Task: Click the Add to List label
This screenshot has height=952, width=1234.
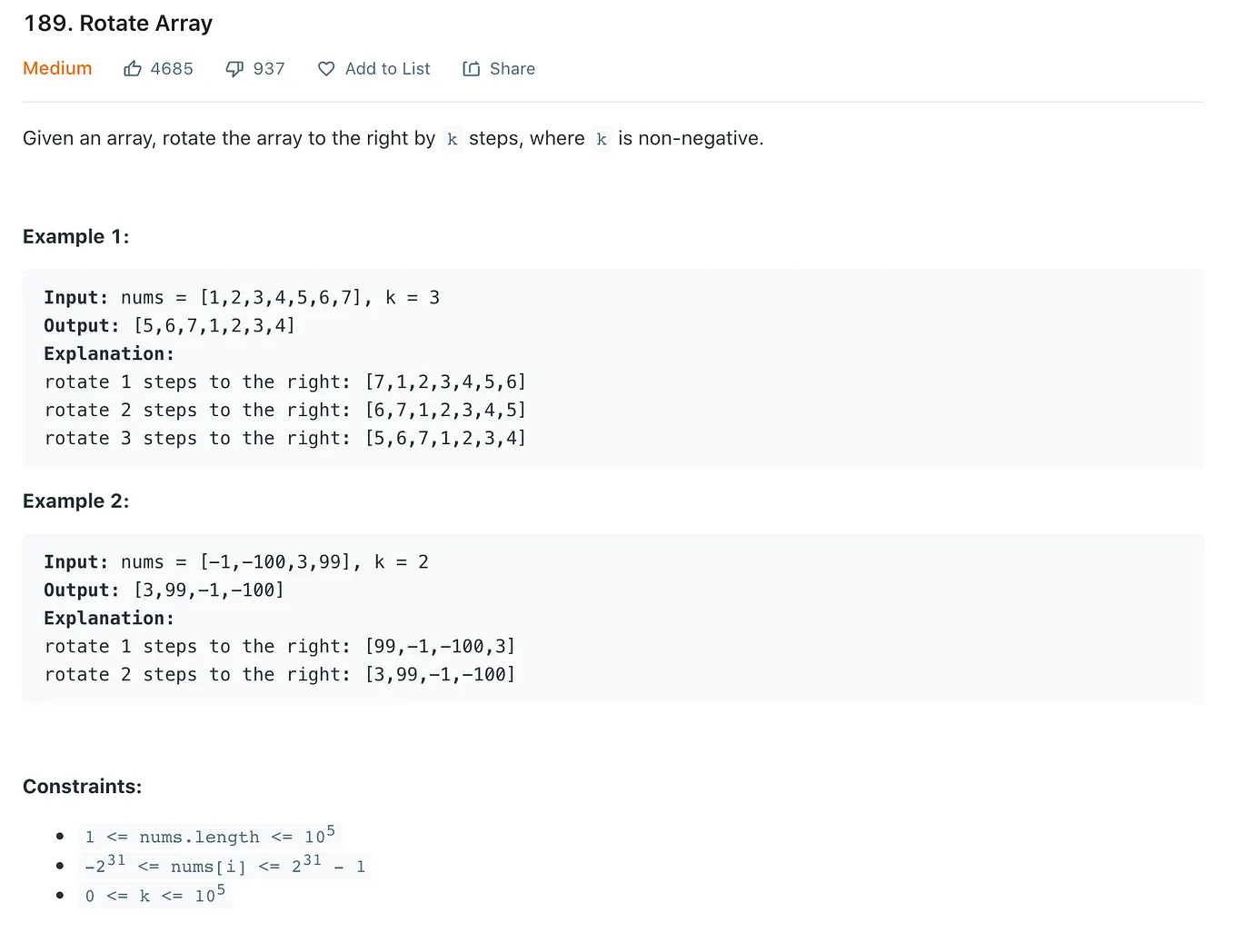Action: click(x=388, y=69)
